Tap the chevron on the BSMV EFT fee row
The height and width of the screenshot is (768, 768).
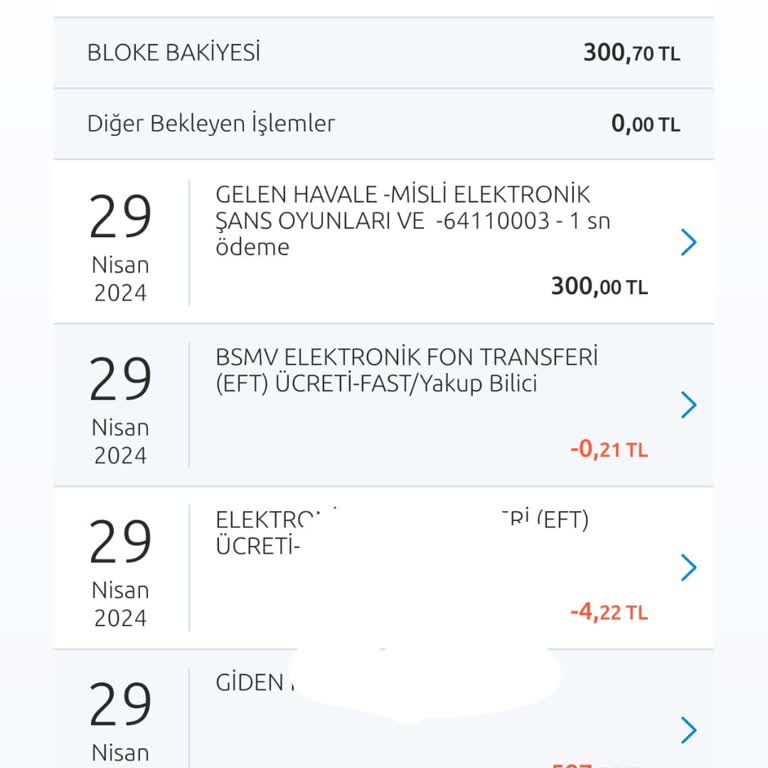click(688, 405)
